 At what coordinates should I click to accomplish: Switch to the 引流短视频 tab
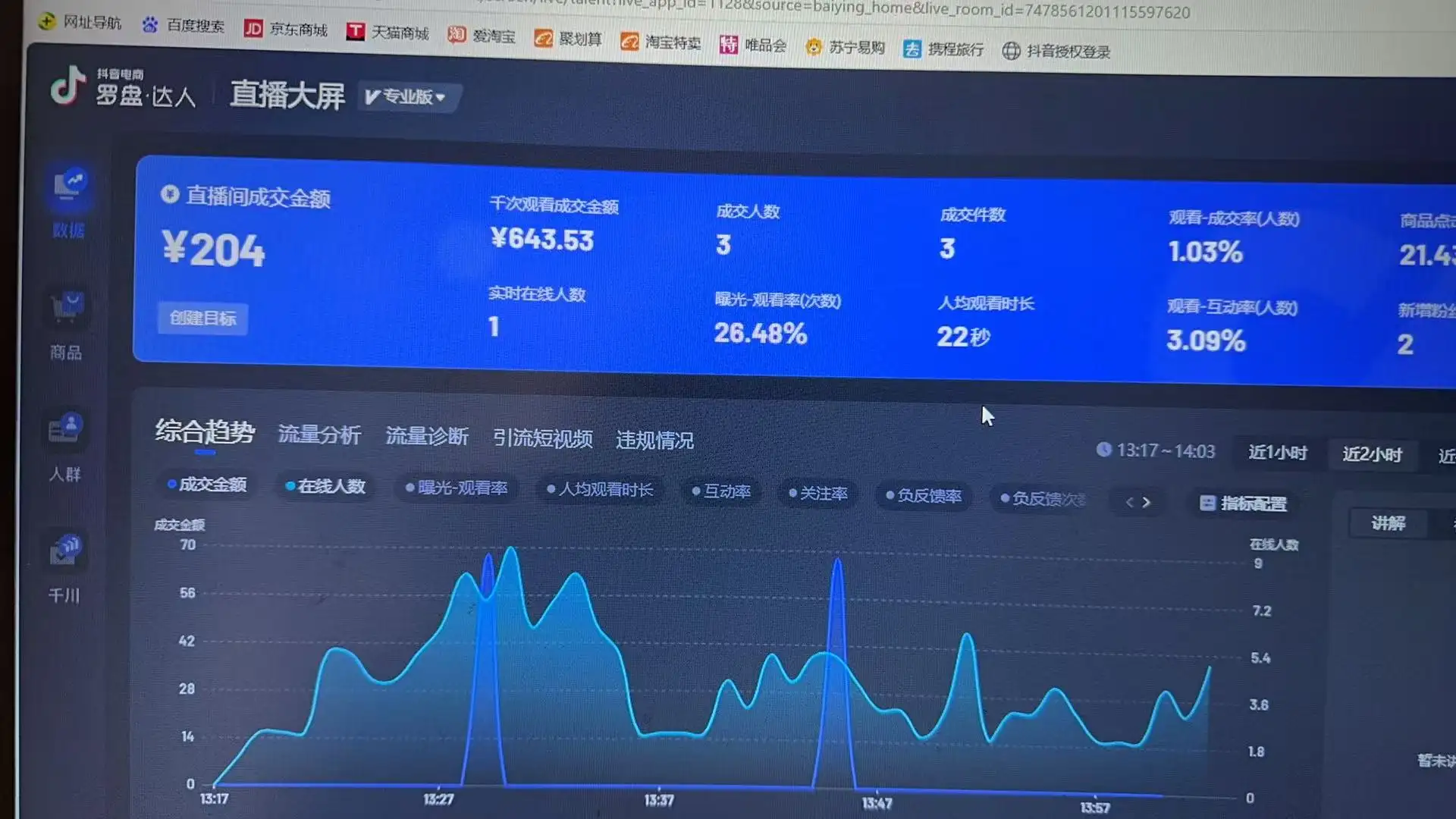point(542,438)
